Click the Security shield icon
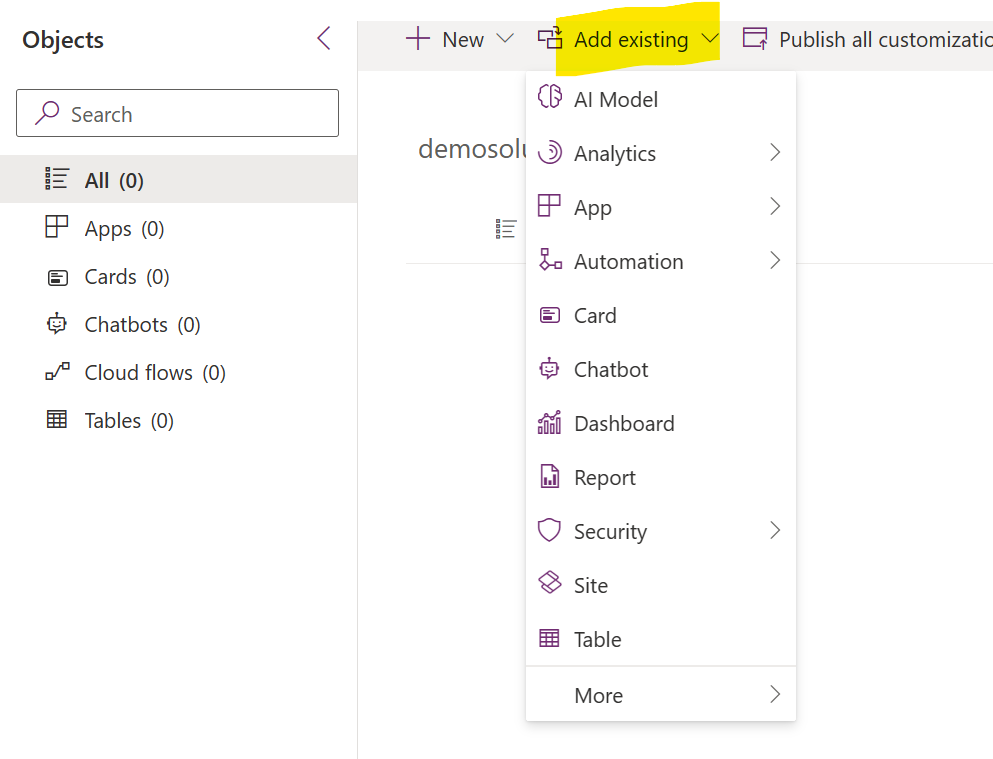 click(549, 530)
